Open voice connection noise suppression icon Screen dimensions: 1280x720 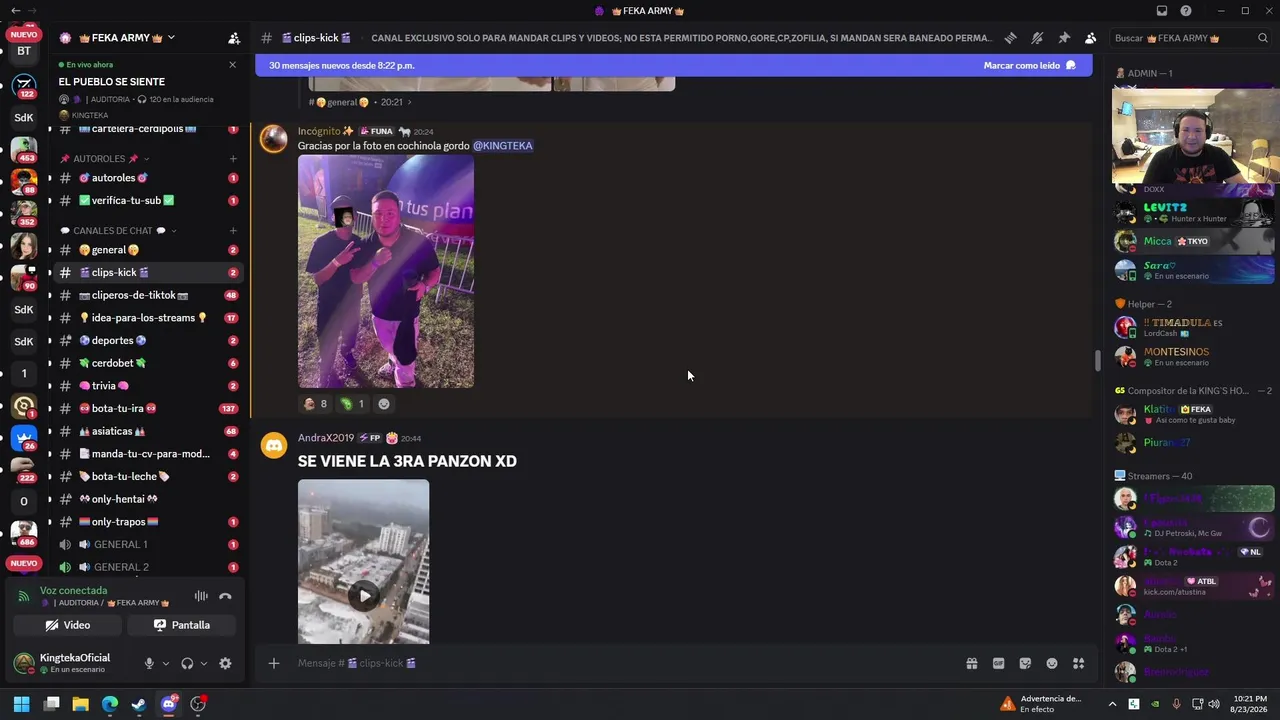click(x=201, y=596)
